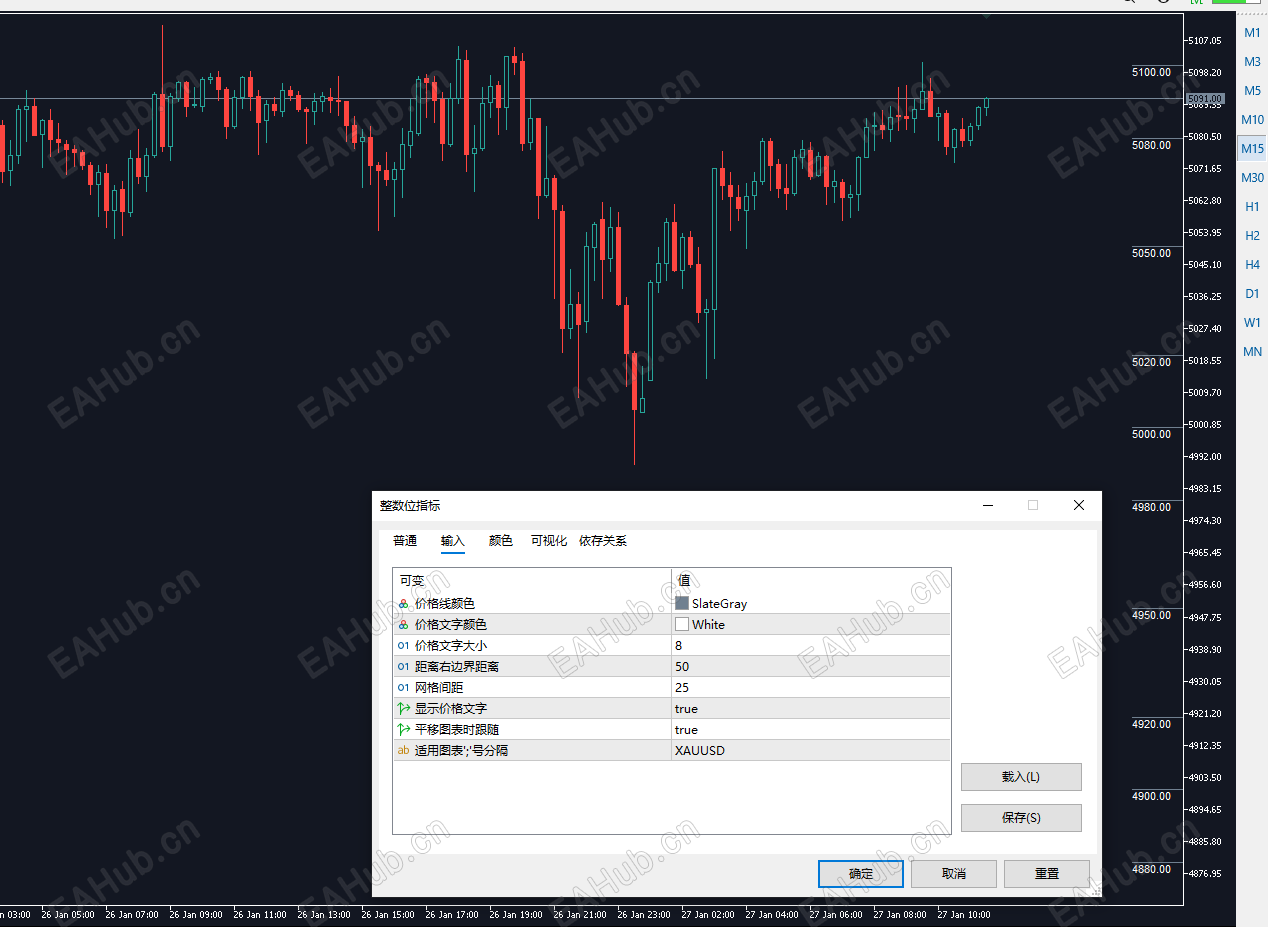
Task: Select the integer icon beside 距离右边界距离
Action: point(403,667)
